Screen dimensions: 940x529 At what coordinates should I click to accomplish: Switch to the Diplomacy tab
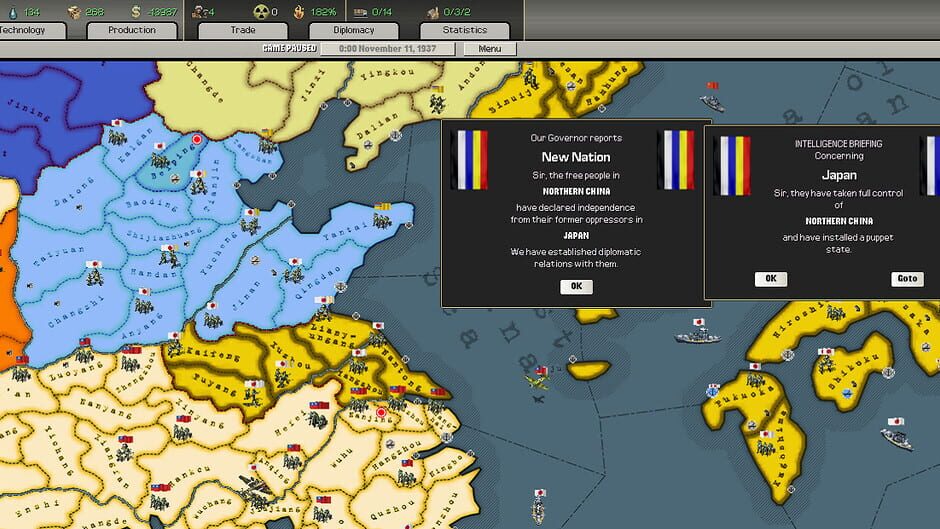click(353, 30)
